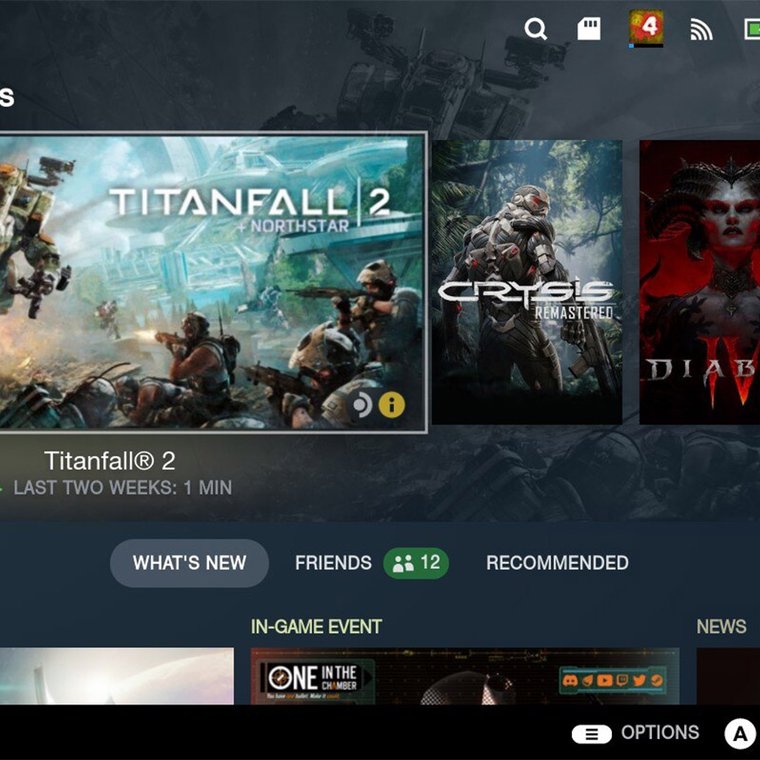Select the Titanfall 2 Northstar game cover

212,282
